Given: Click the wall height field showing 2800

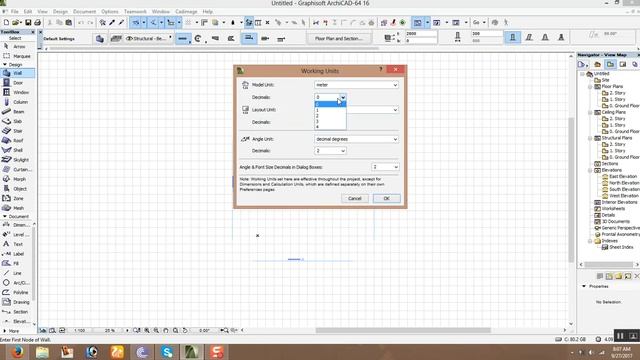Looking at the screenshot, I should (x=420, y=34).
